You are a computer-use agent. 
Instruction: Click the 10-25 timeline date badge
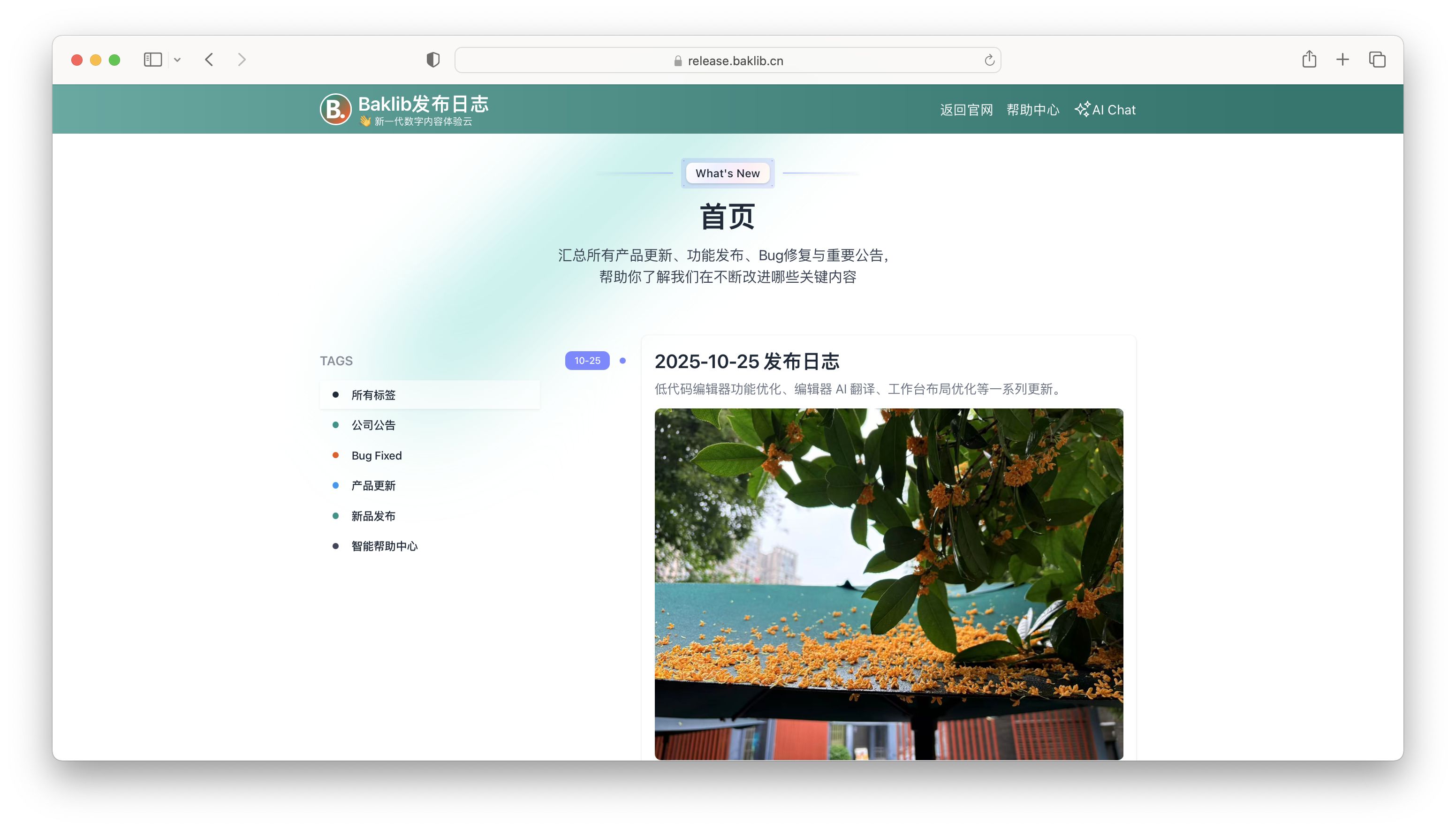587,360
